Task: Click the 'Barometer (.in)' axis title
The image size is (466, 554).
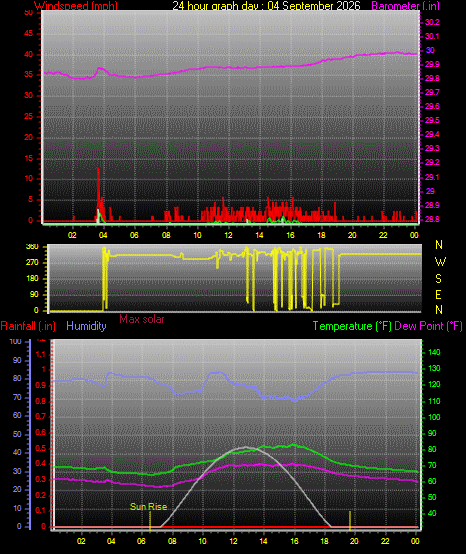Action: tap(406, 6)
